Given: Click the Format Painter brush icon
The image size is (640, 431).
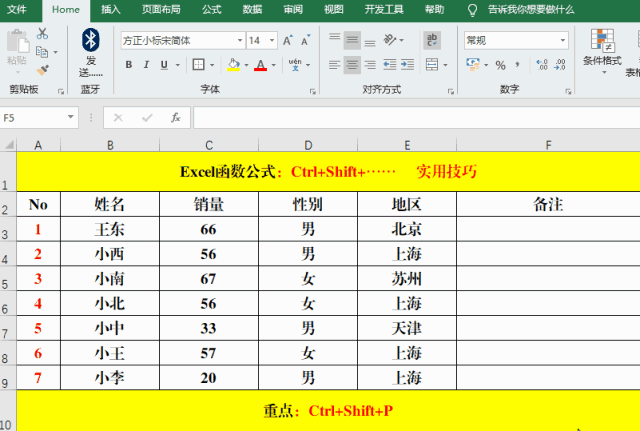Looking at the screenshot, I should pyautogui.click(x=42, y=69).
